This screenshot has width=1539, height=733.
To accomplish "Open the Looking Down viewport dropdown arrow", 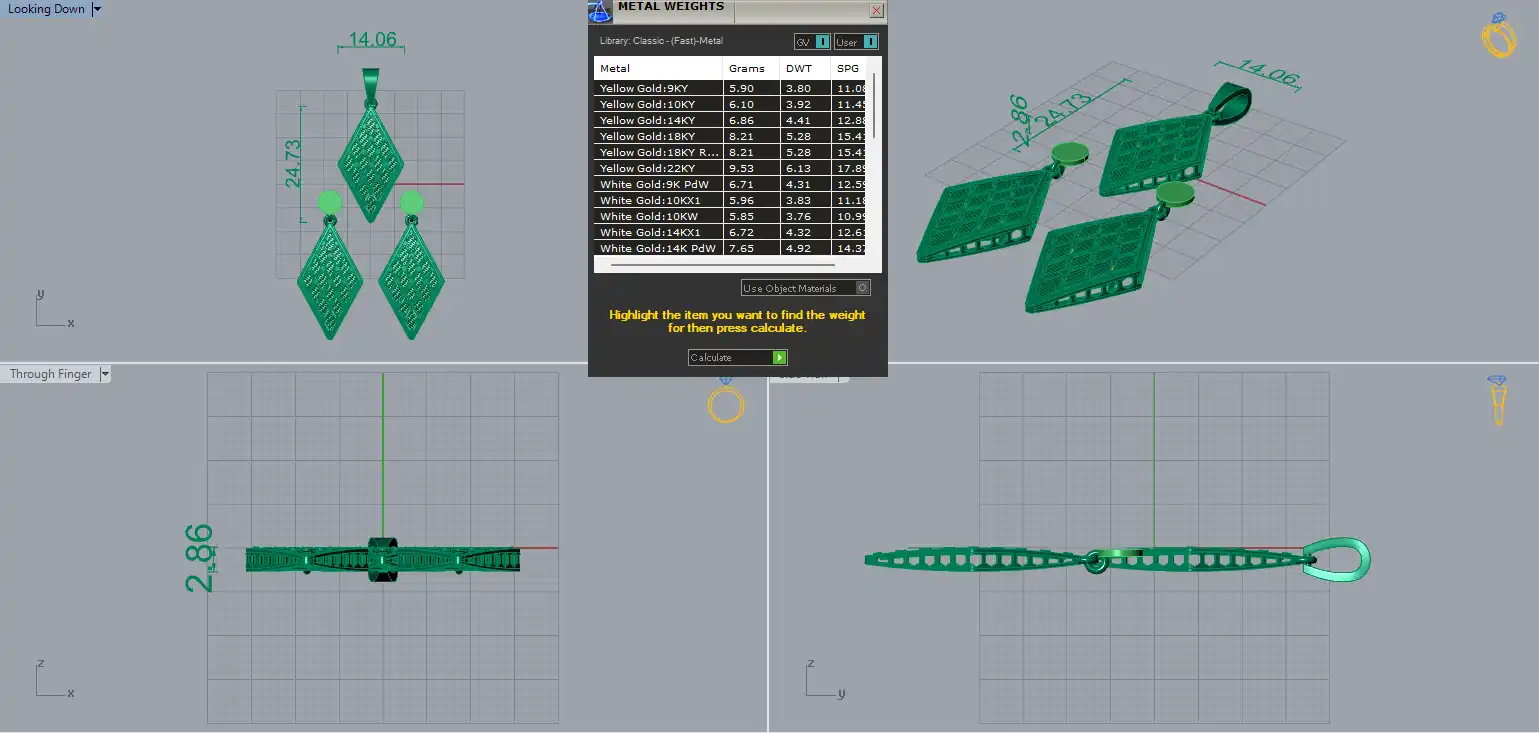I will click(x=97, y=9).
